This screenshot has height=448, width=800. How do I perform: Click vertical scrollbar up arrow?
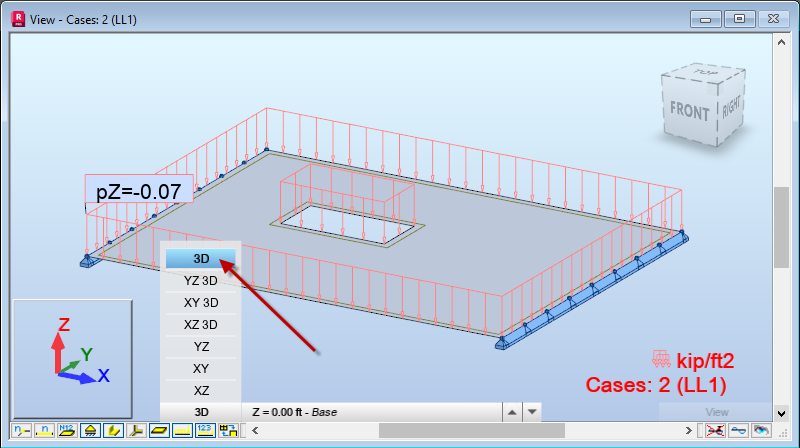click(781, 42)
